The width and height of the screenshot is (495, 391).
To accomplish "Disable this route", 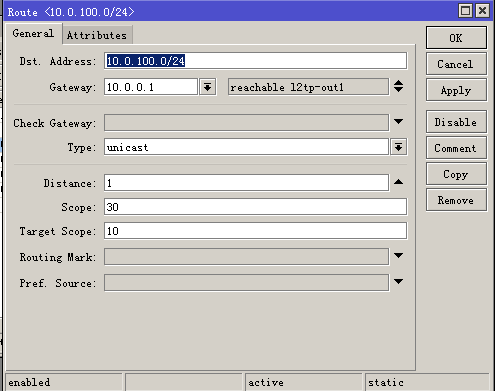I will point(456,122).
